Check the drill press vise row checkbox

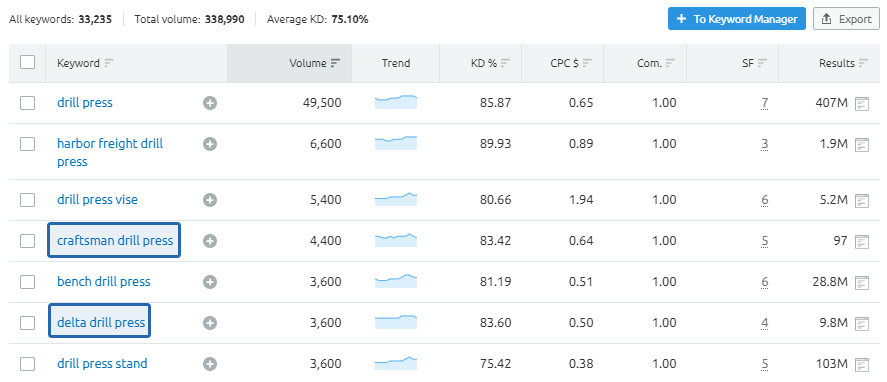(x=27, y=200)
